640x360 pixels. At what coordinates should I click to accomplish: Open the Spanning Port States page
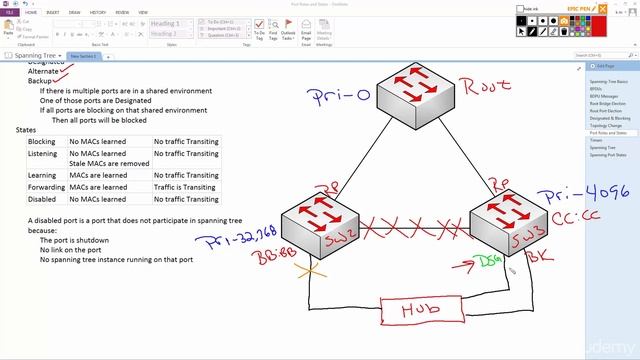click(608, 155)
